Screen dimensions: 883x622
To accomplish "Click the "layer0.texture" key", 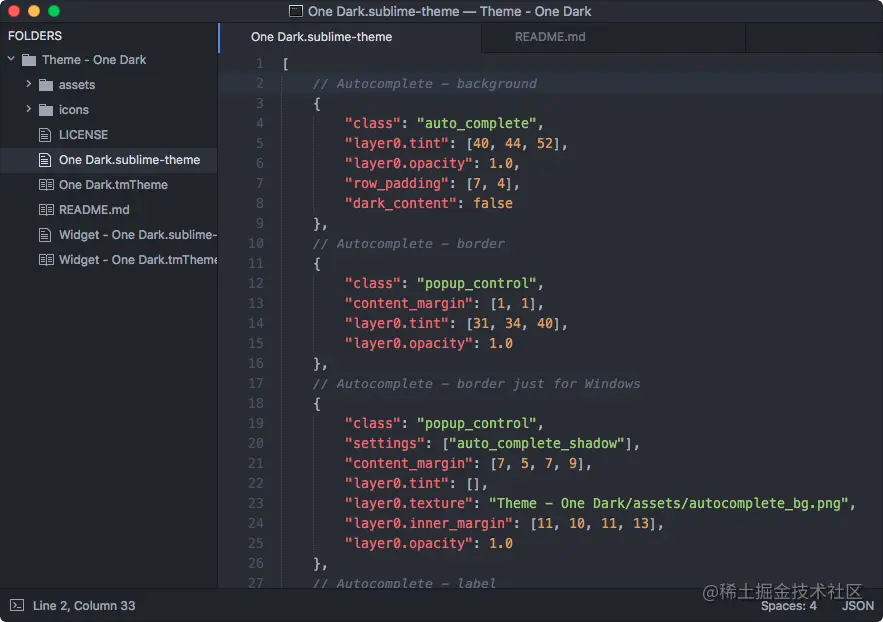I will pyautogui.click(x=409, y=503).
